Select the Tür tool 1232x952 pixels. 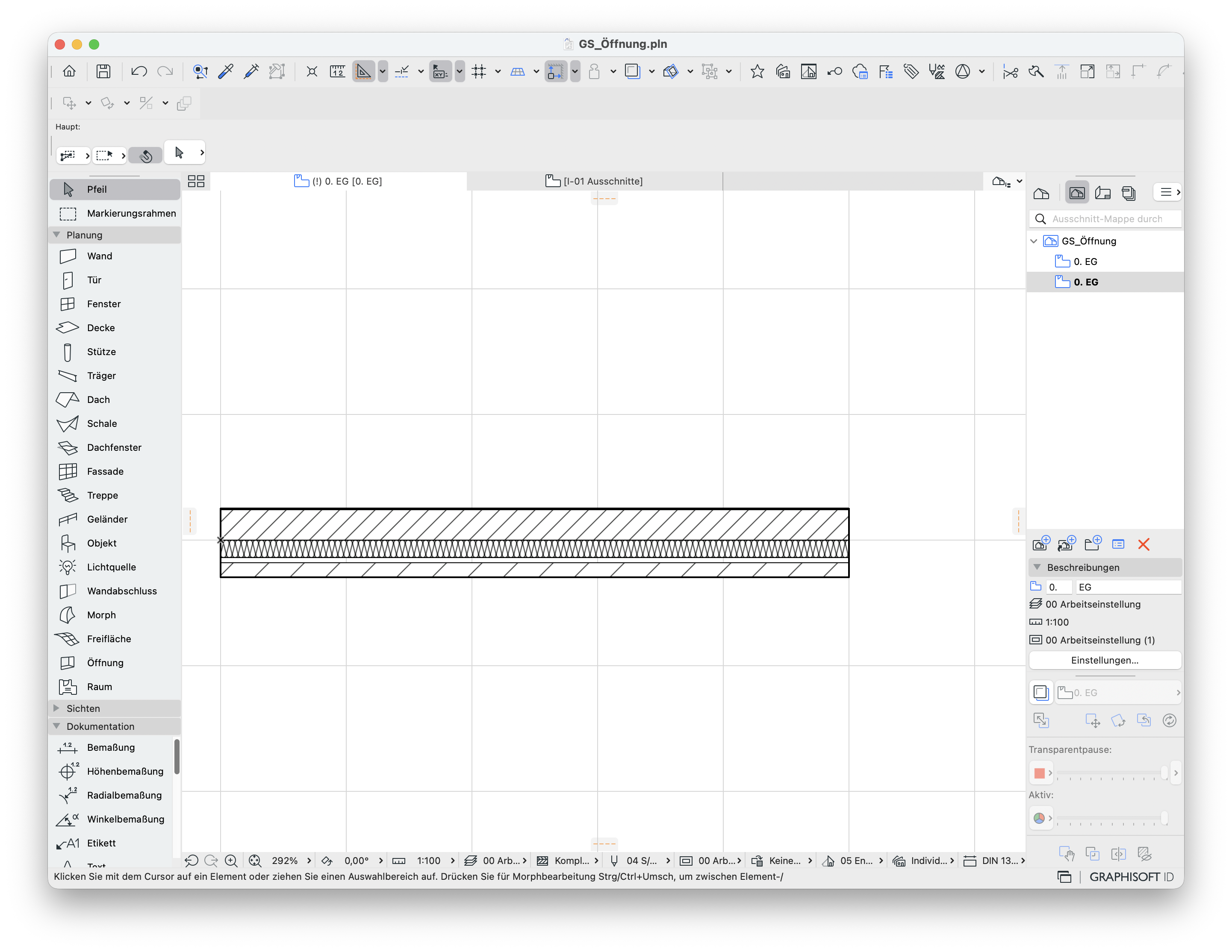[x=115, y=280]
